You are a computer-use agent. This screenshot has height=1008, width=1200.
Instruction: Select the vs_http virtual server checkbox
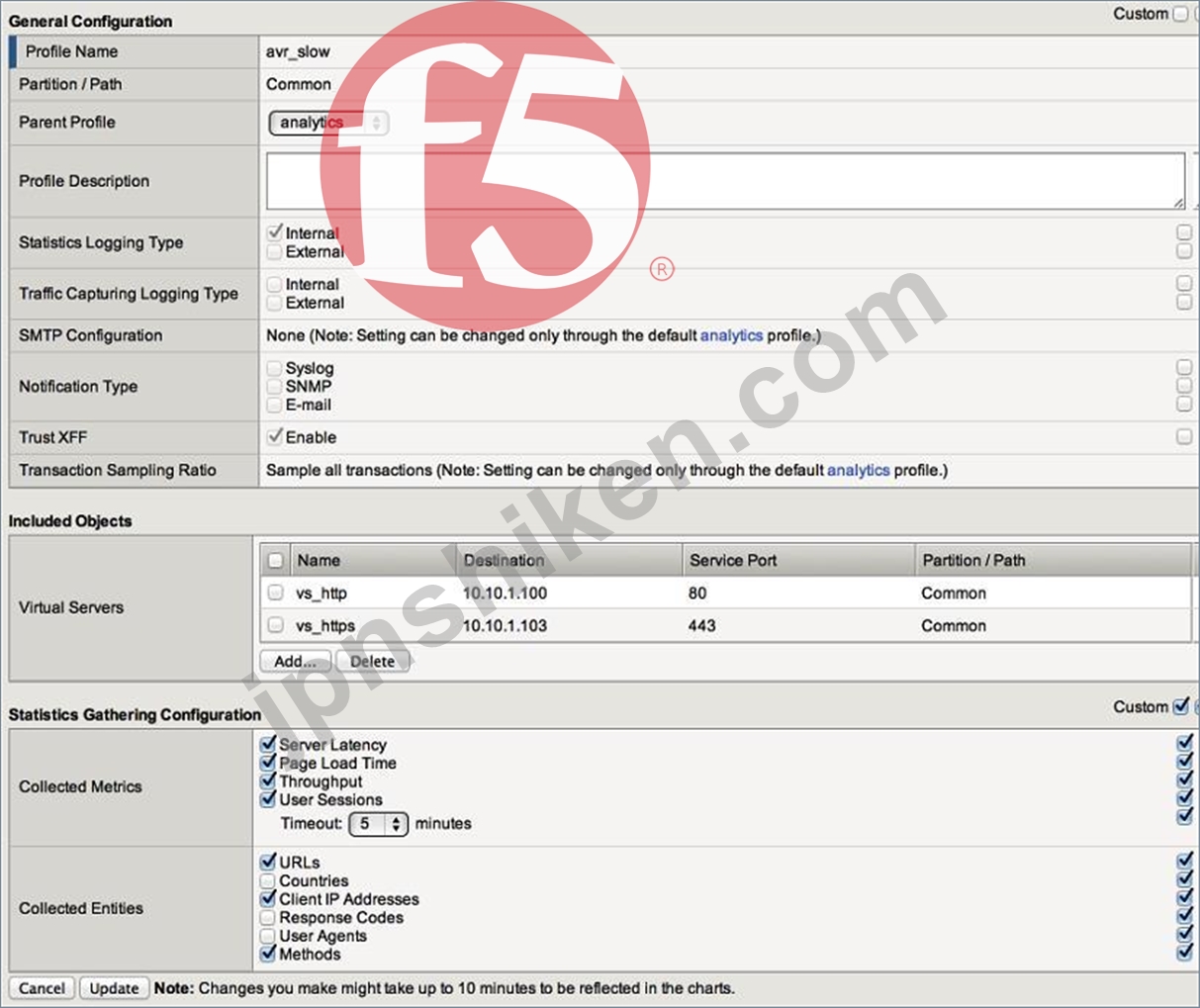(276, 593)
